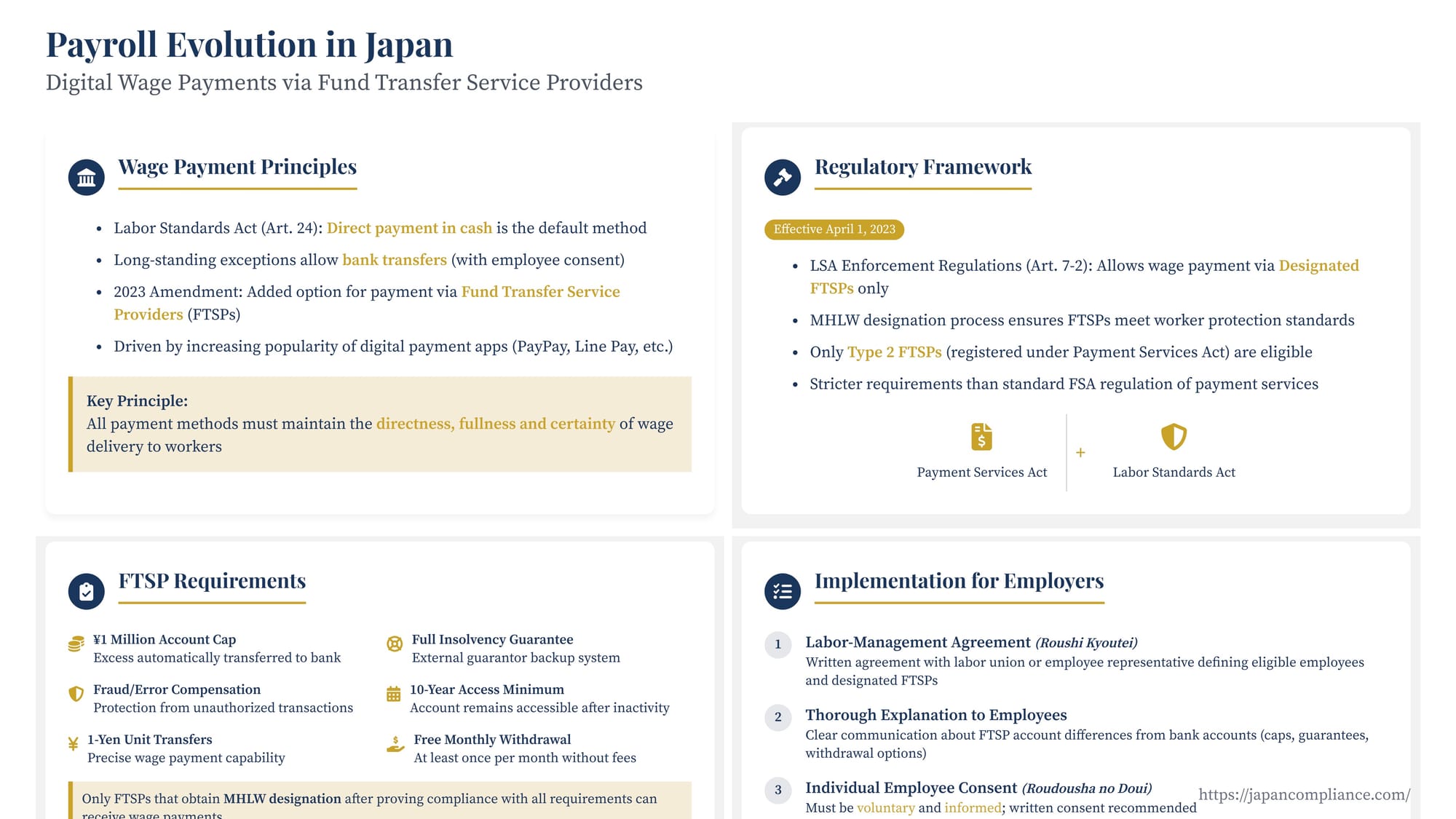This screenshot has width=1456, height=819.
Task: Click the Payroll Evolution in Japan title
Action: click(250, 45)
